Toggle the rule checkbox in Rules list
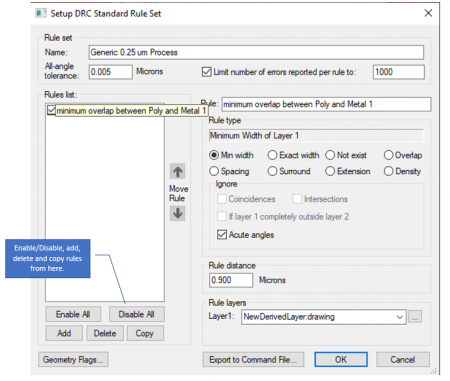This screenshot has width=450, height=381. 51,110
